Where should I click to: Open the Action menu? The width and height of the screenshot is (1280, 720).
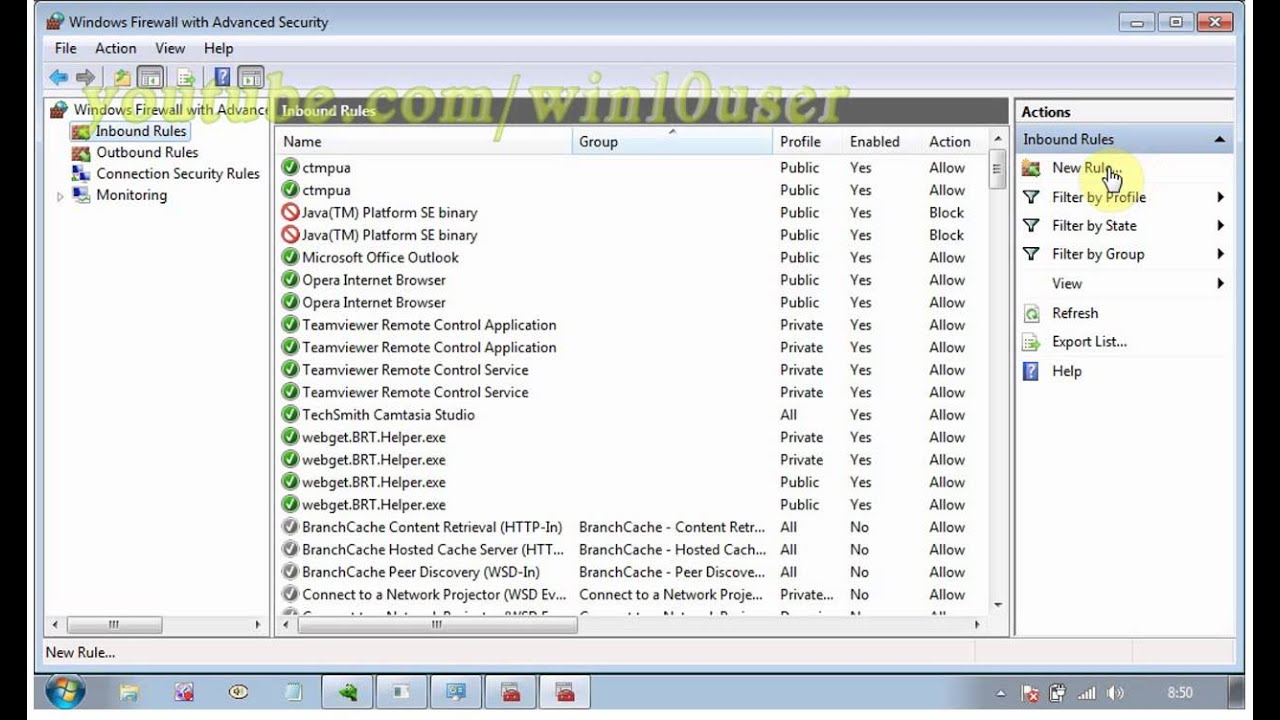click(116, 48)
